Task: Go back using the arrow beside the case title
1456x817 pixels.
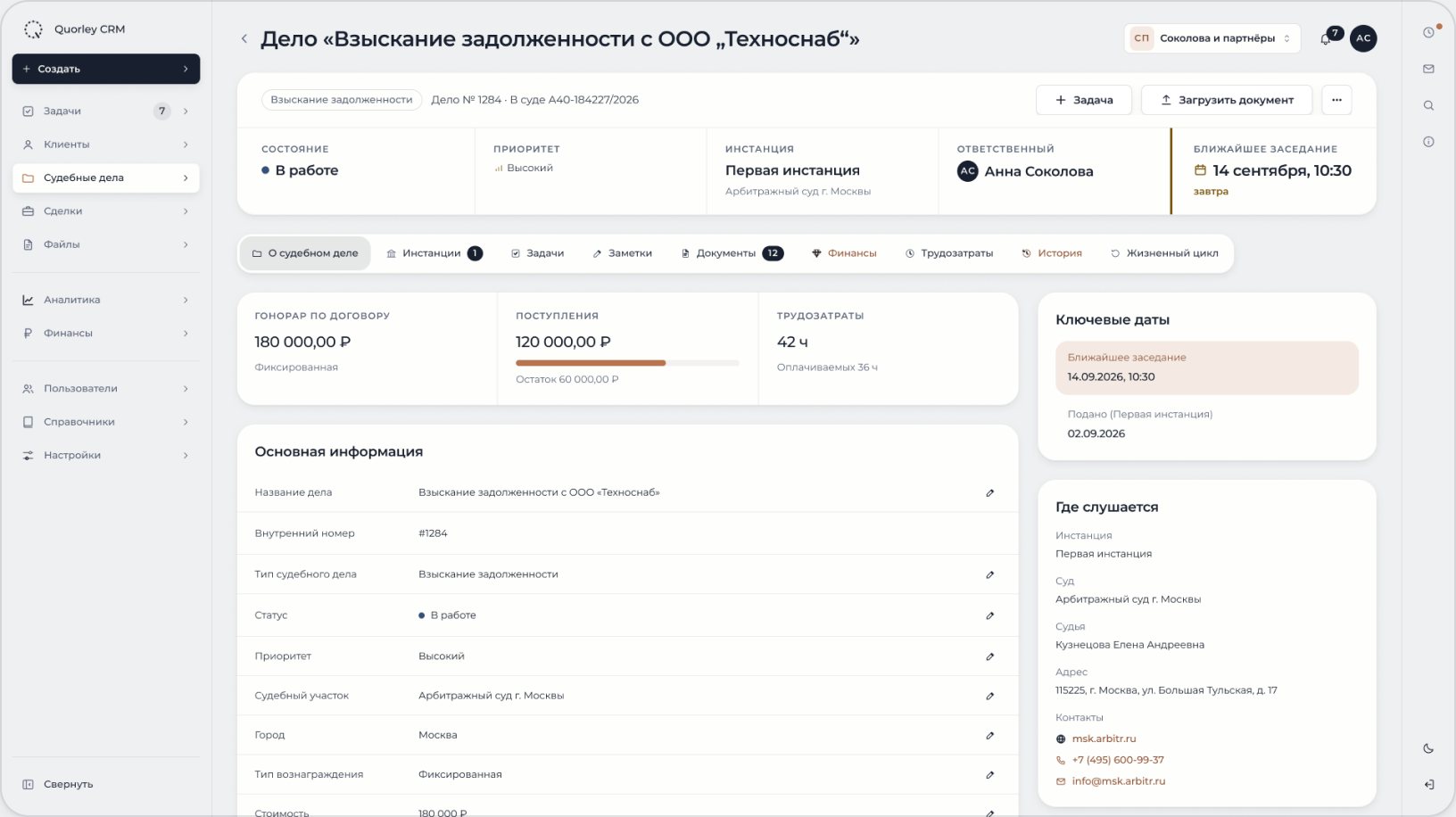Action: [x=244, y=38]
